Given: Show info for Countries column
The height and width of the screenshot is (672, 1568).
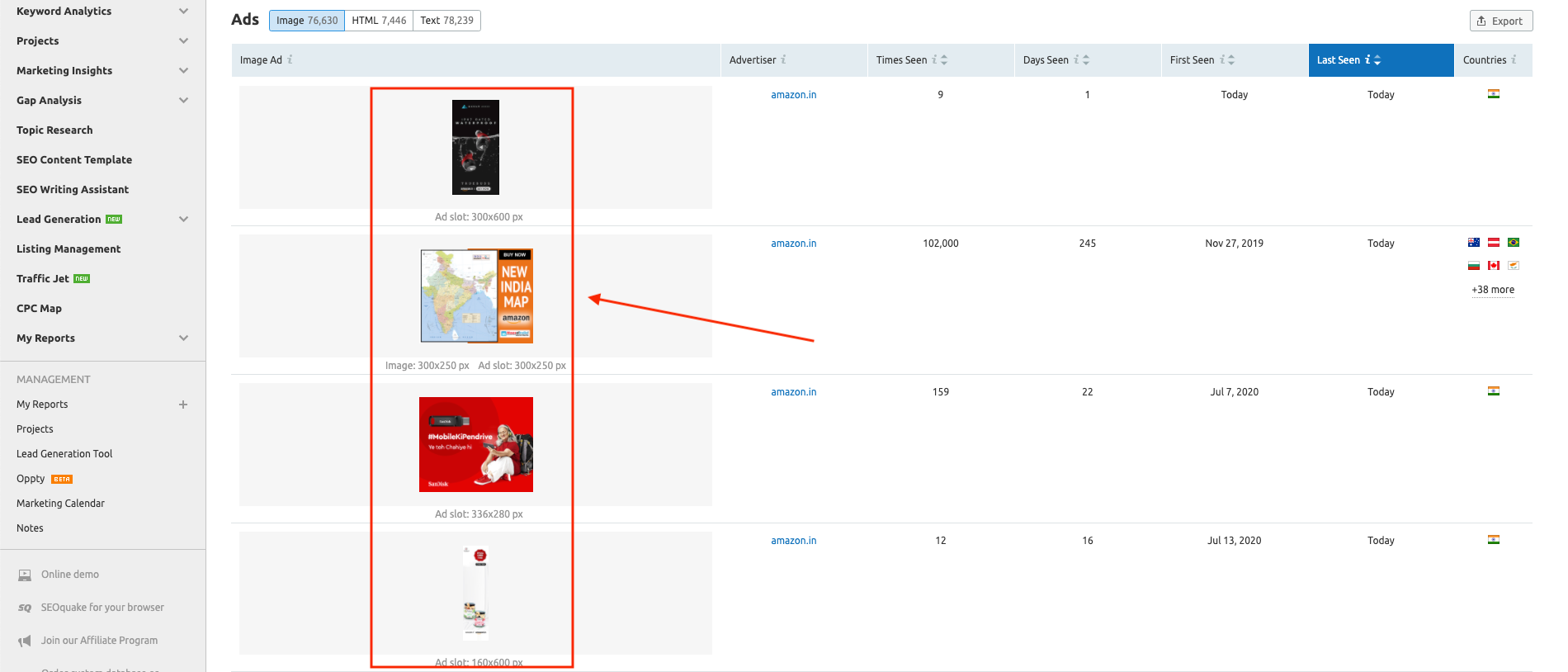Looking at the screenshot, I should pos(1514,59).
